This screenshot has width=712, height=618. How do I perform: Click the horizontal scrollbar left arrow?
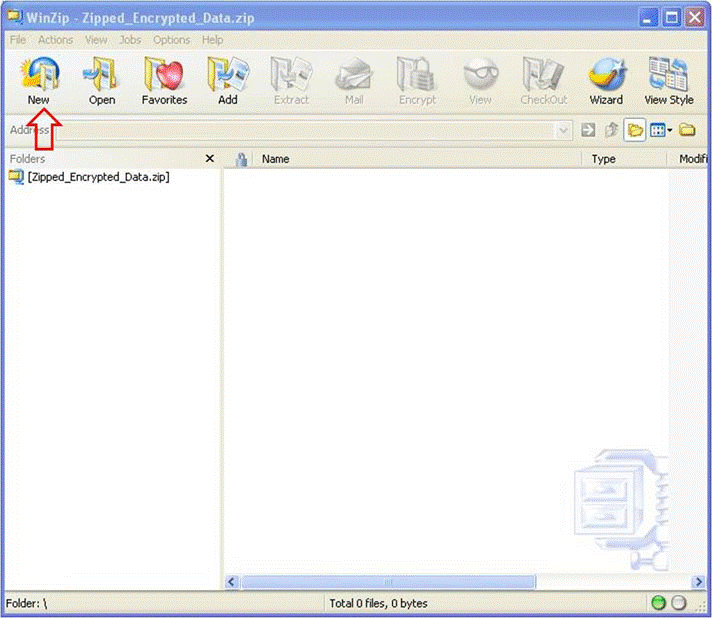click(232, 582)
